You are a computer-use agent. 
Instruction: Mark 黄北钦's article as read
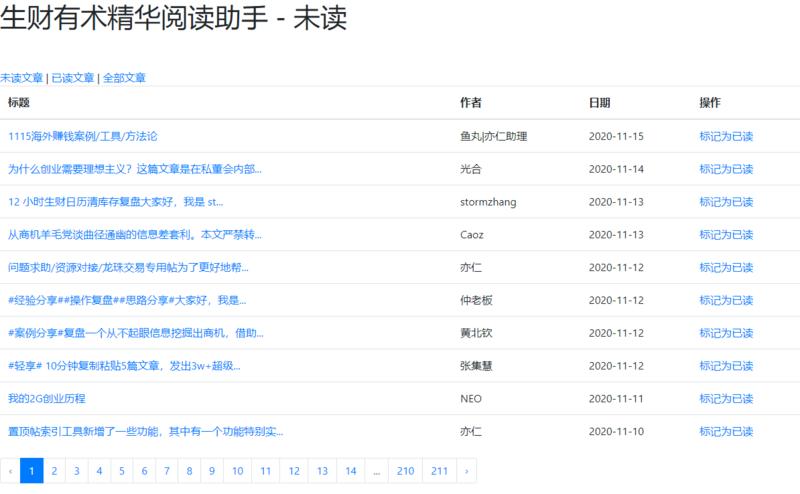coord(726,333)
